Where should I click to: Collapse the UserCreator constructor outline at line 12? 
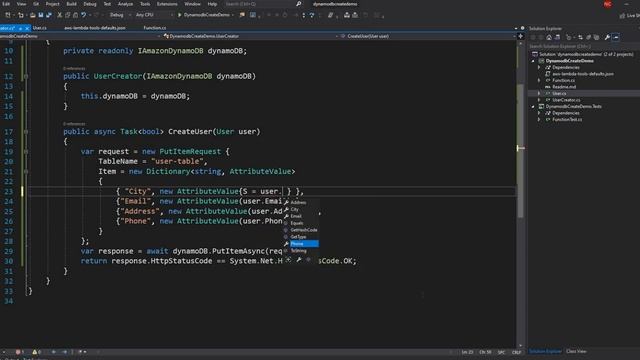tap(26, 76)
